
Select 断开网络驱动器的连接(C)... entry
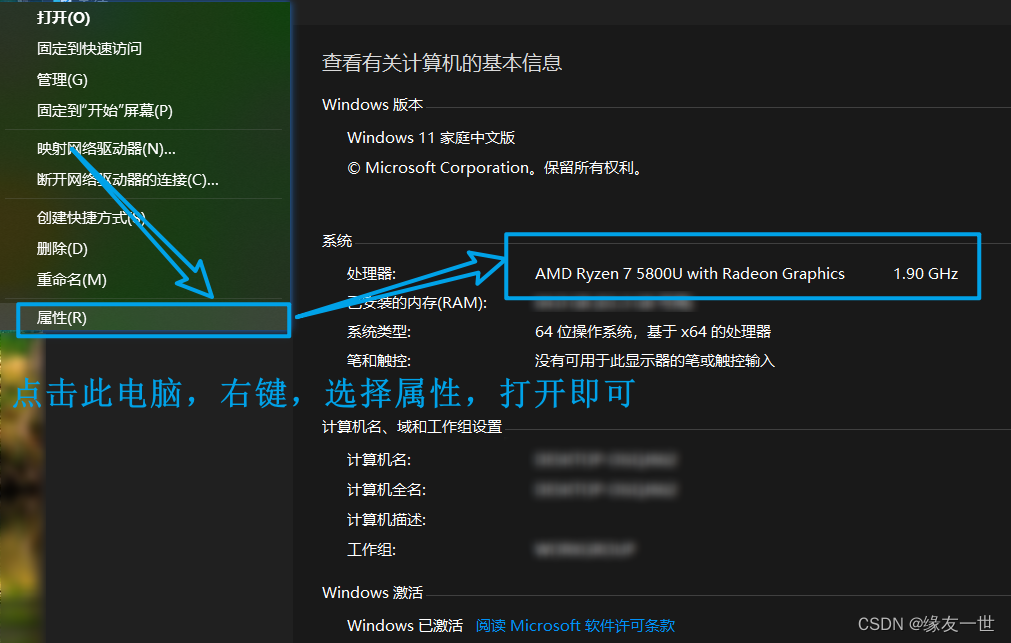(x=128, y=179)
